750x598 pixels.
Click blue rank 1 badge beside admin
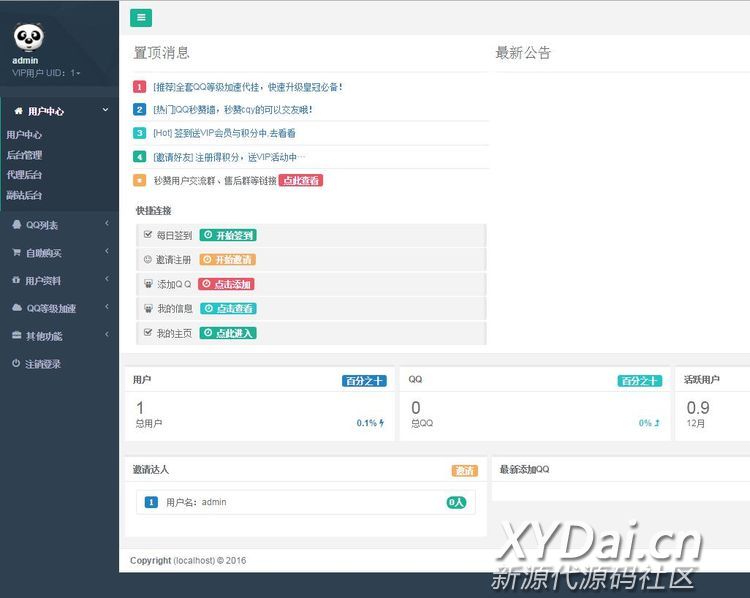coord(151,502)
